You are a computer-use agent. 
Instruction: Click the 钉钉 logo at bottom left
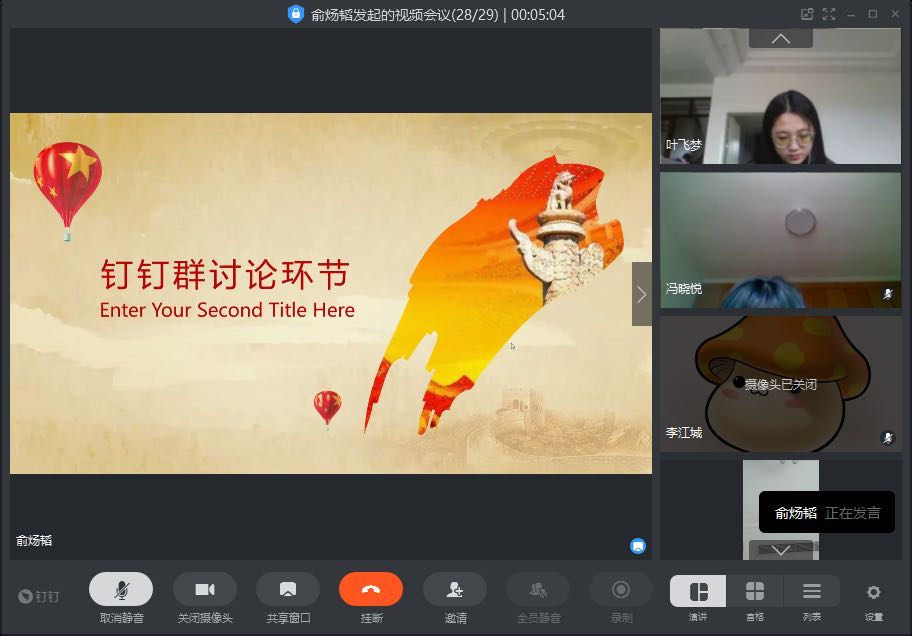pyautogui.click(x=38, y=596)
